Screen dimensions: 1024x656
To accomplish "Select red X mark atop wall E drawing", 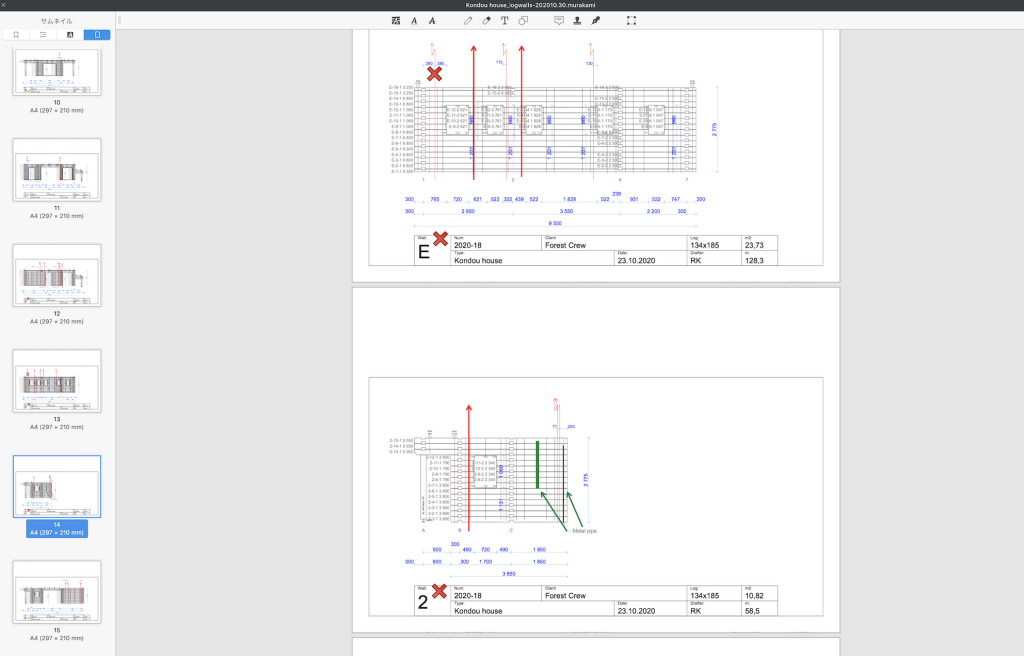I will pyautogui.click(x=434, y=74).
